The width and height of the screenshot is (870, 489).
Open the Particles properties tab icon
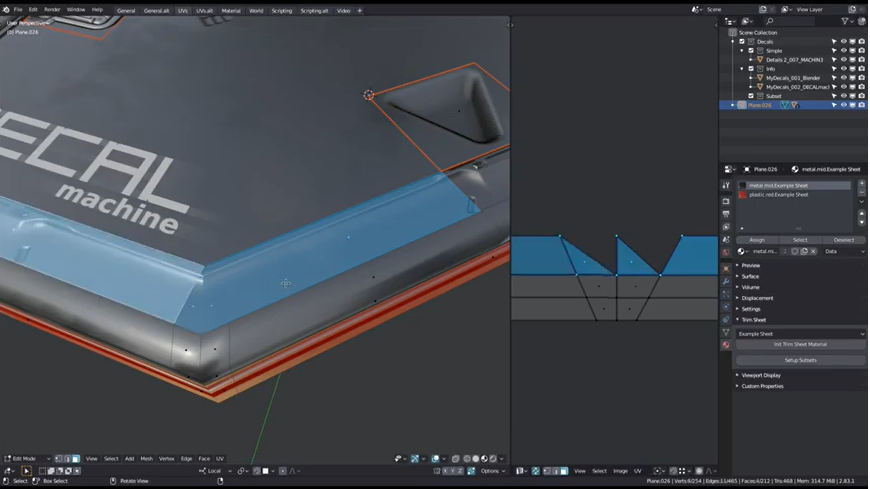click(726, 294)
